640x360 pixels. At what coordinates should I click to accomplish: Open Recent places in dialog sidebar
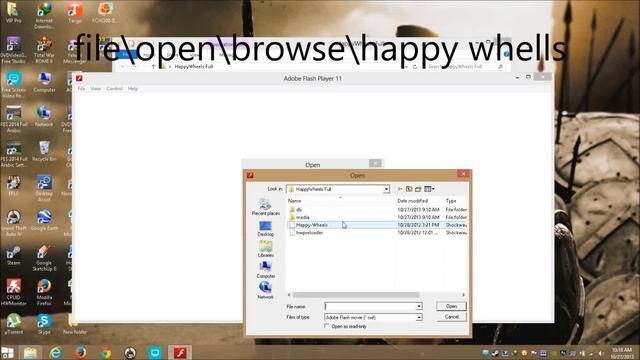pyautogui.click(x=266, y=207)
